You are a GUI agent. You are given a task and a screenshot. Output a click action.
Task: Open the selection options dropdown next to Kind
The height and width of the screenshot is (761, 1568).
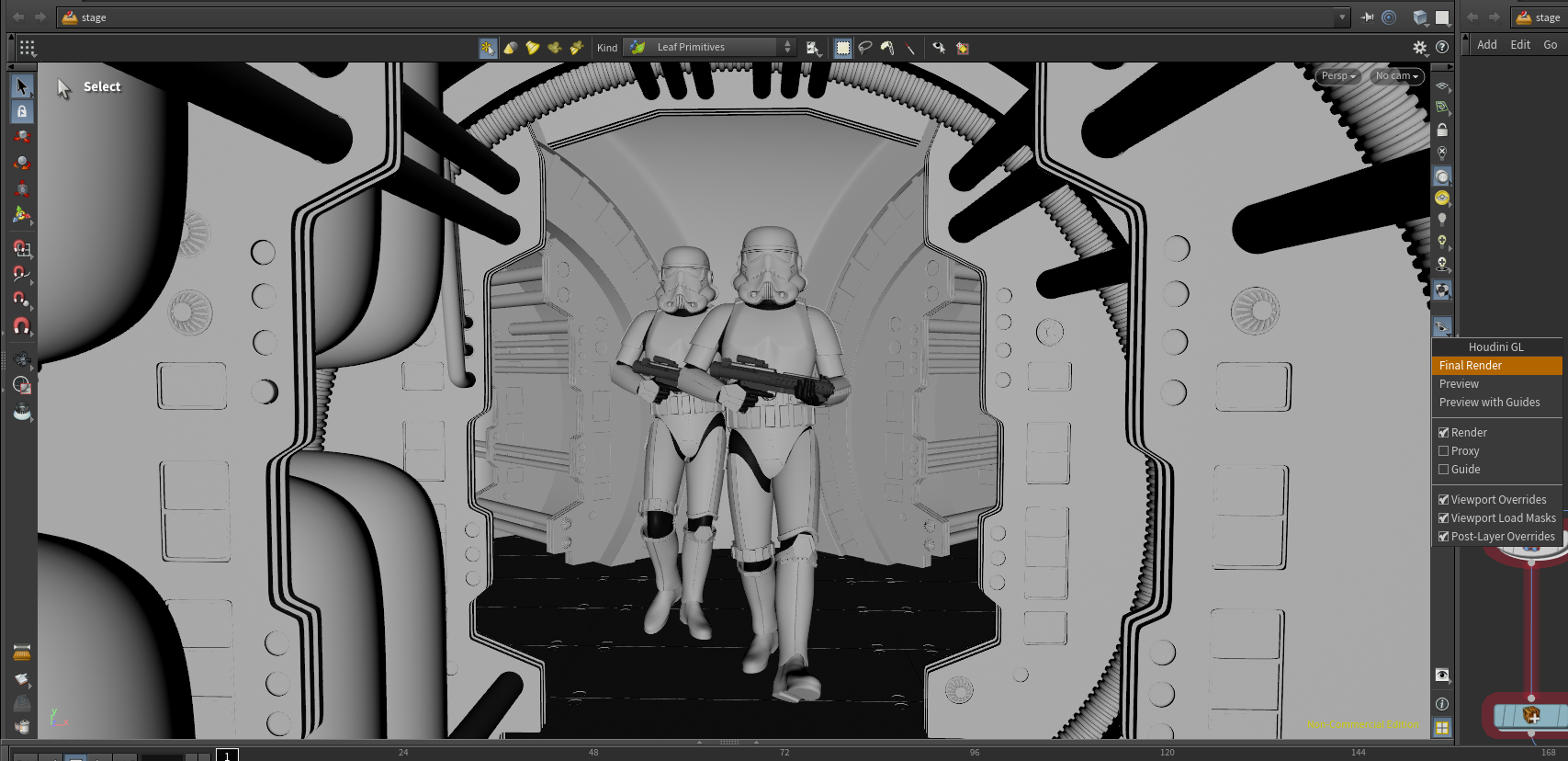813,48
